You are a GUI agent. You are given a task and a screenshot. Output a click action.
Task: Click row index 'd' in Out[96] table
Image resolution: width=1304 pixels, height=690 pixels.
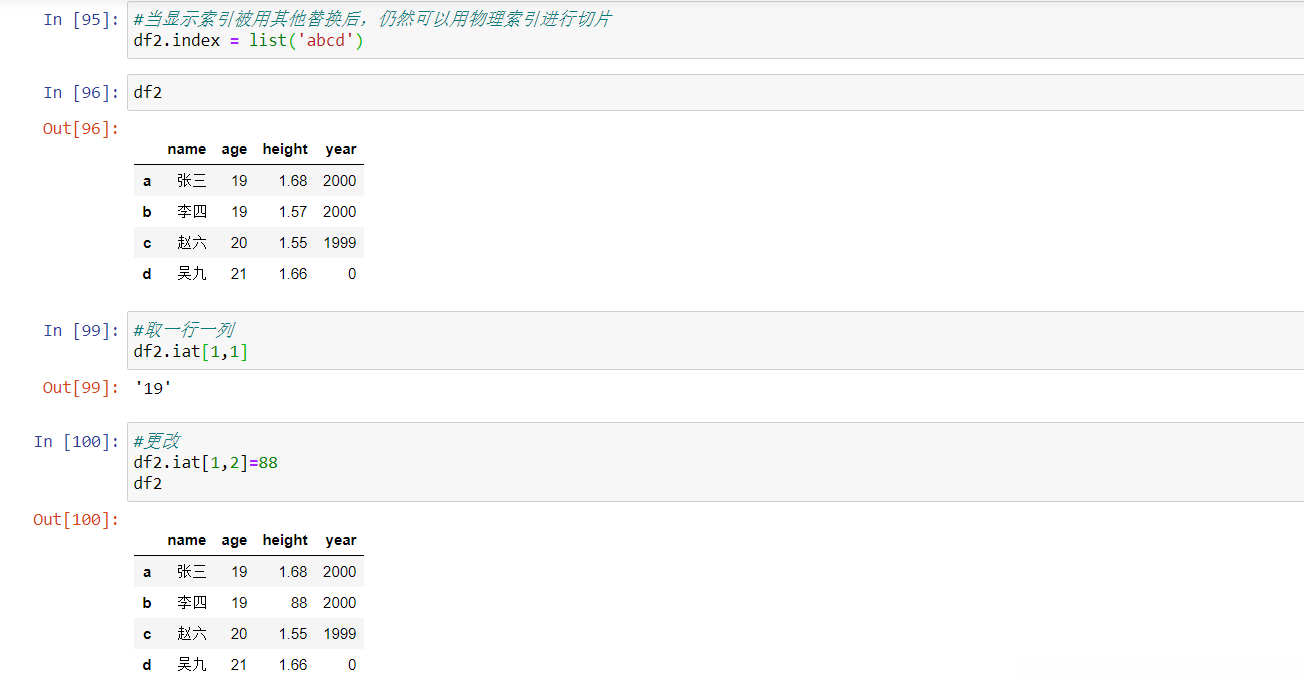click(x=147, y=274)
